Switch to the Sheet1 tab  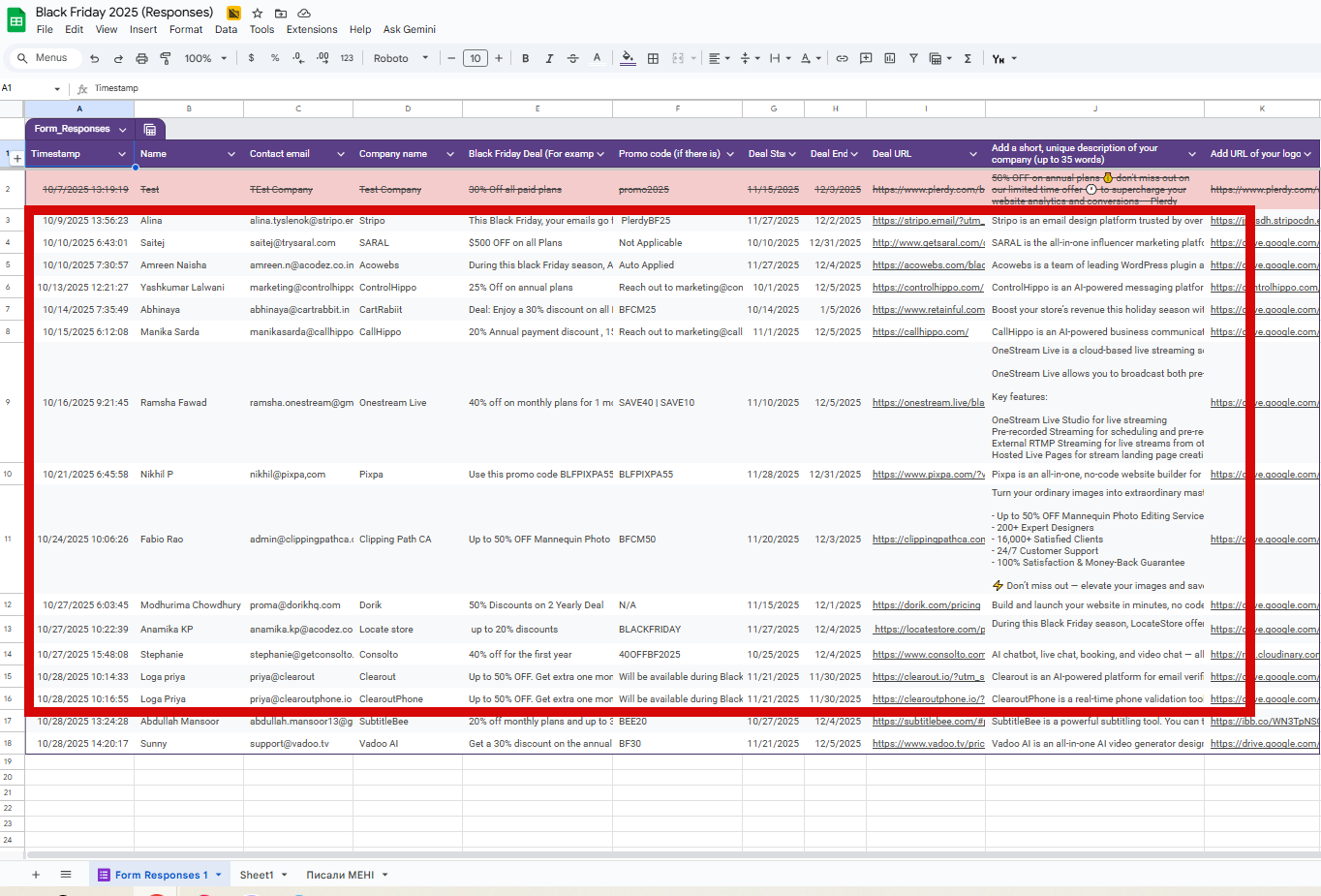[257, 875]
